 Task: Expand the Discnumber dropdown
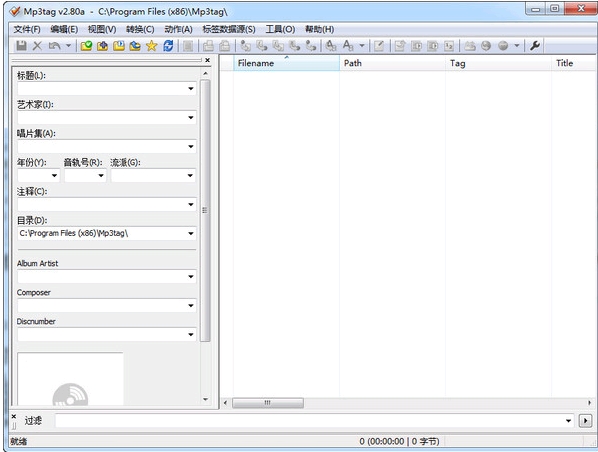pos(191,335)
